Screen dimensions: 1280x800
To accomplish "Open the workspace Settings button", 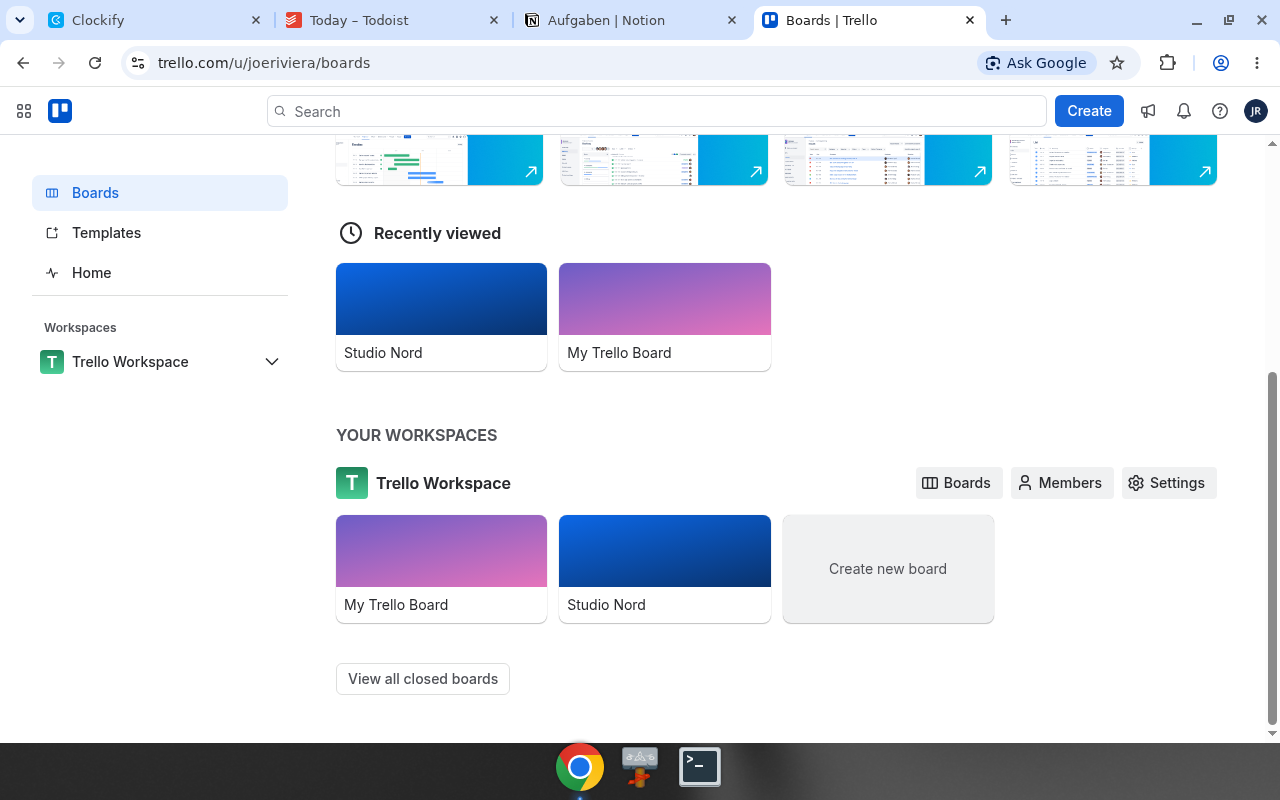I will click(x=1169, y=483).
